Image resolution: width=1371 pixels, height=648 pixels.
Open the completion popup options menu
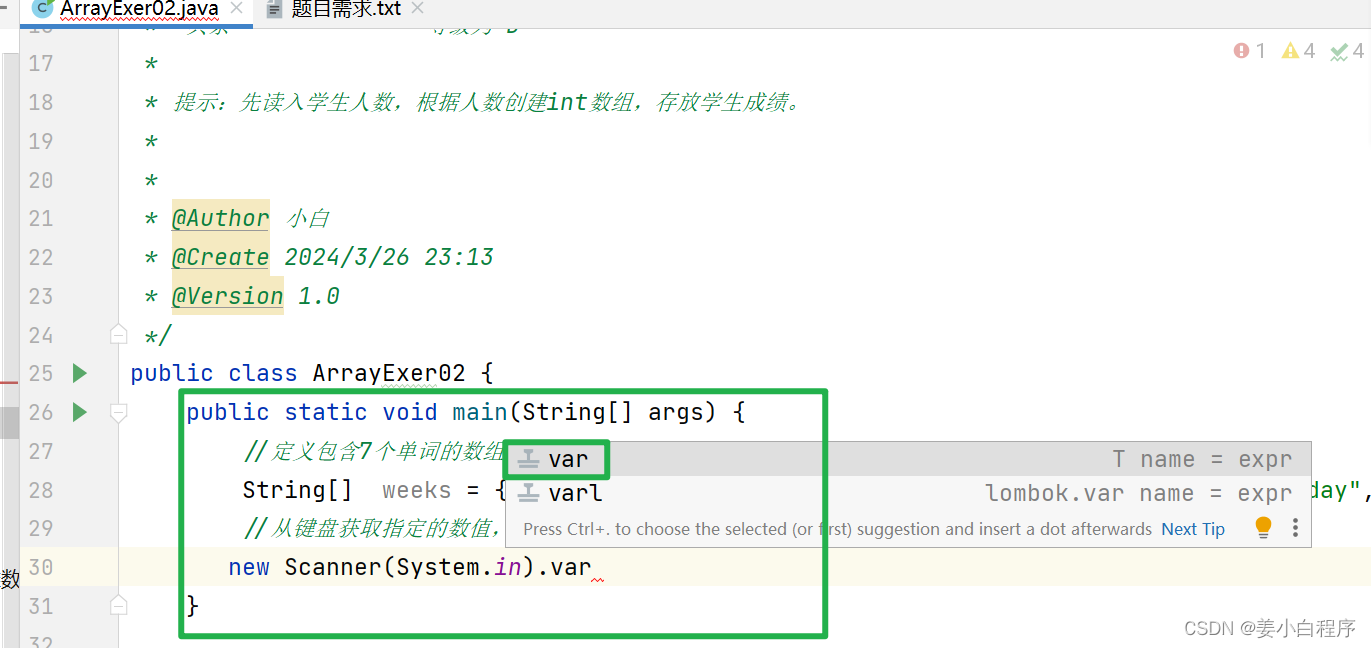point(1295,527)
